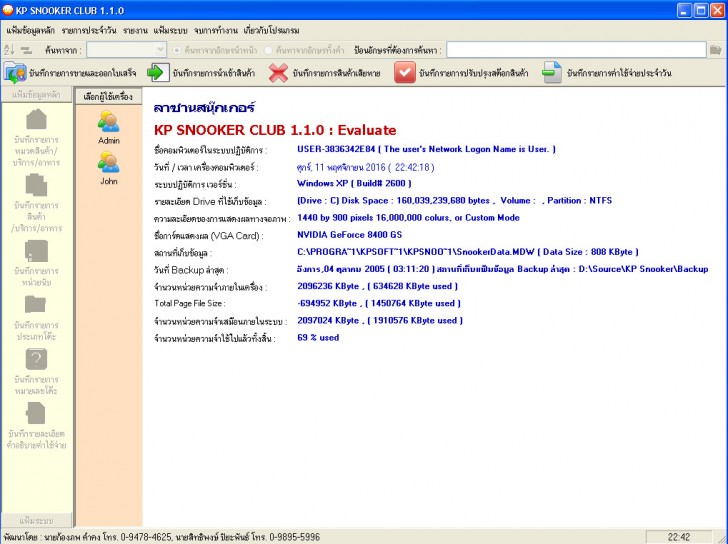Screen dimensions: 728x544
Task: Click the list view icon beside sort icon
Action: tap(26, 50)
